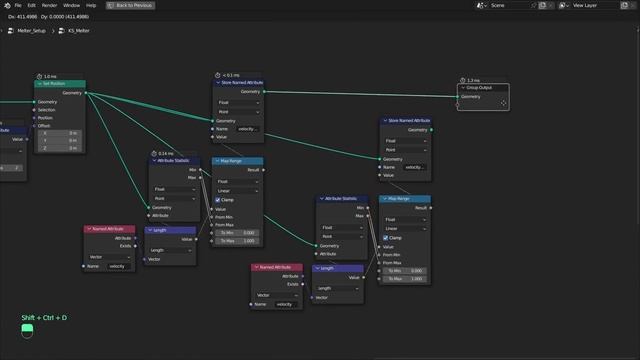640x360 pixels.
Task: Click To Min slider in left Map Range
Action: click(238, 233)
